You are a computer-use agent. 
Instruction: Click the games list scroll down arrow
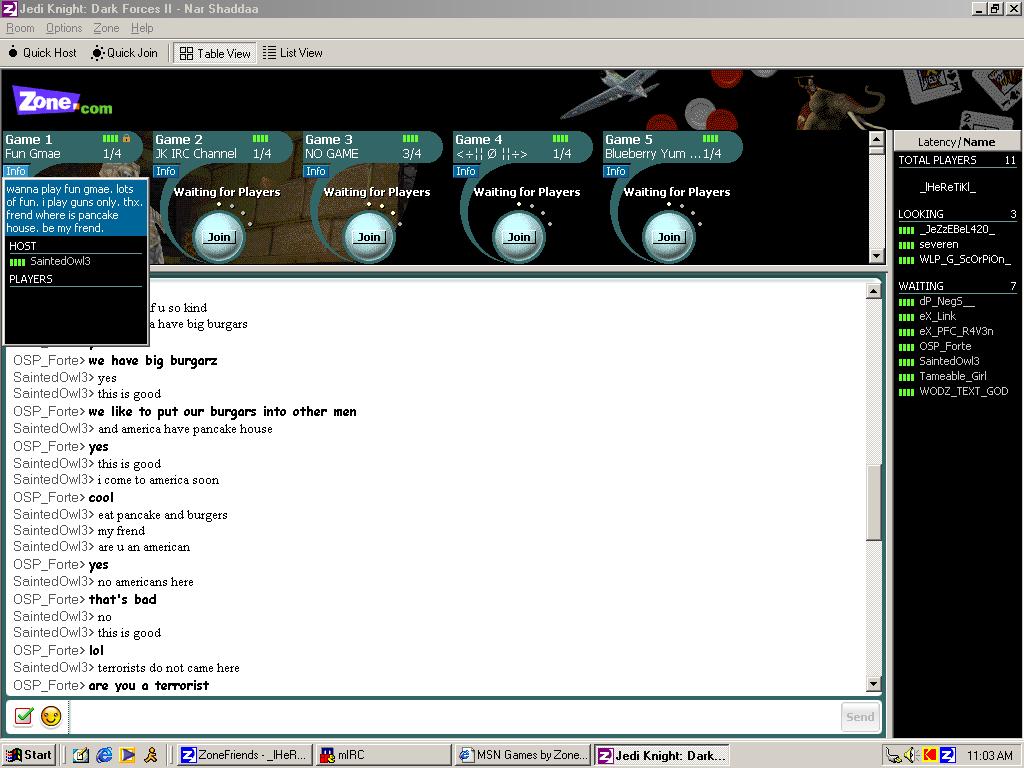coord(876,255)
